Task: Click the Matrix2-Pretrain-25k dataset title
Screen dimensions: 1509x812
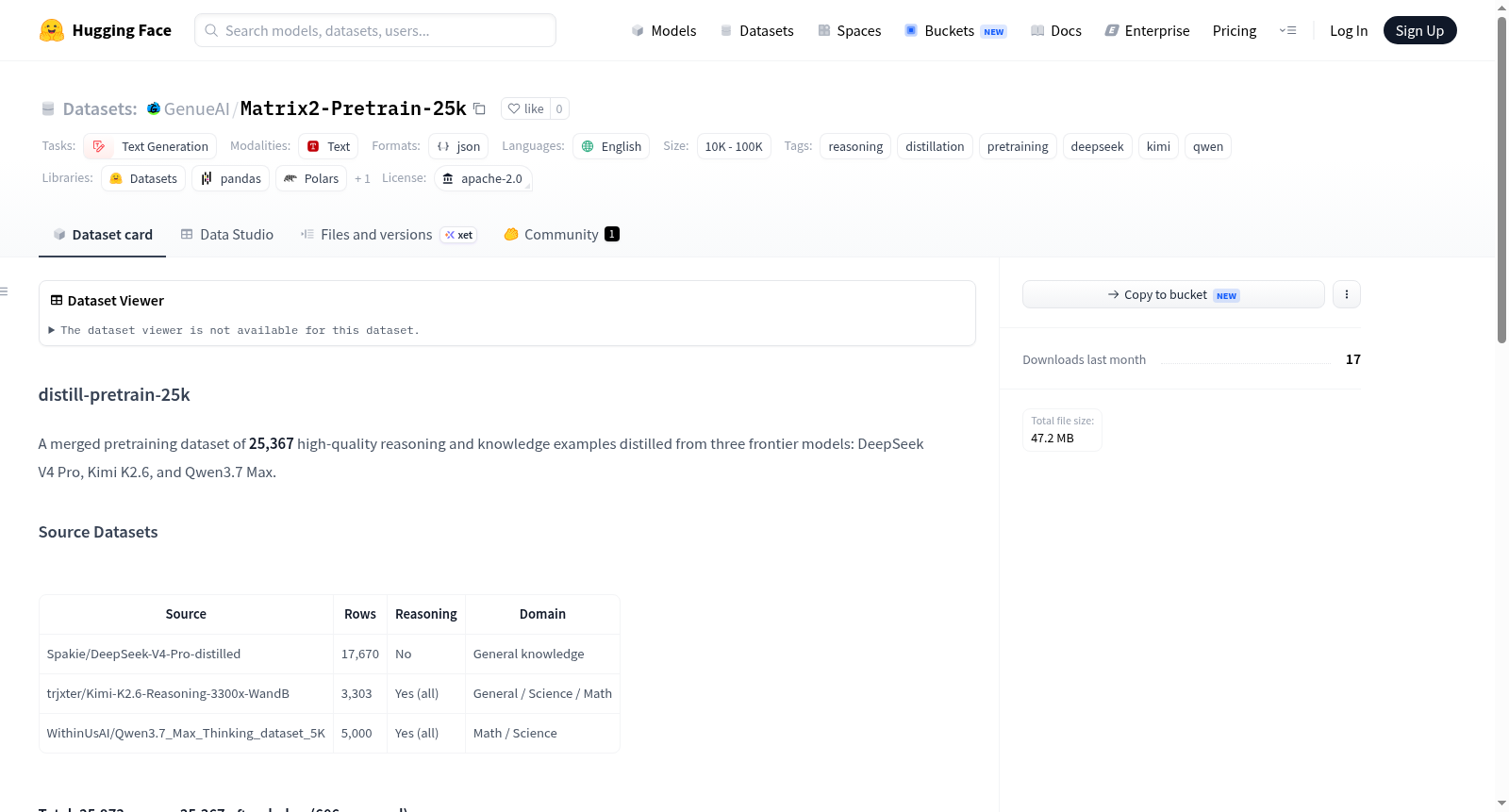Action: [x=353, y=108]
